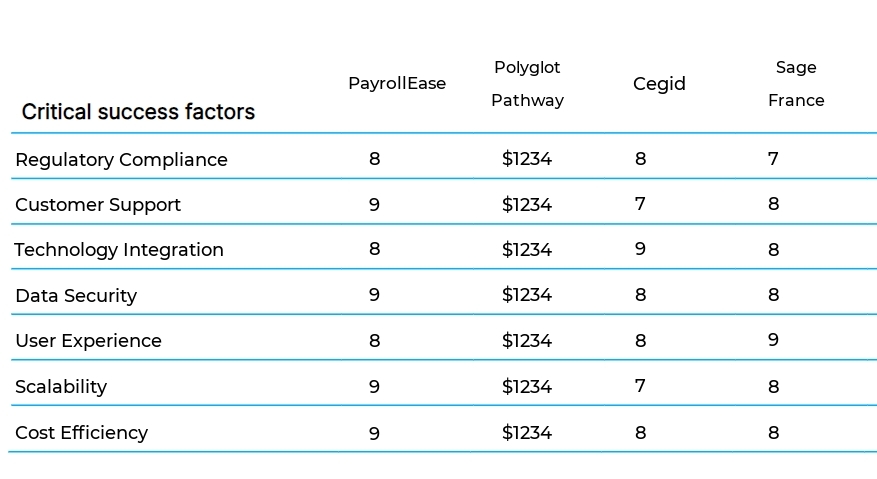The image size is (877, 479).
Task: Click the Sage France column header
Action: pos(796,84)
